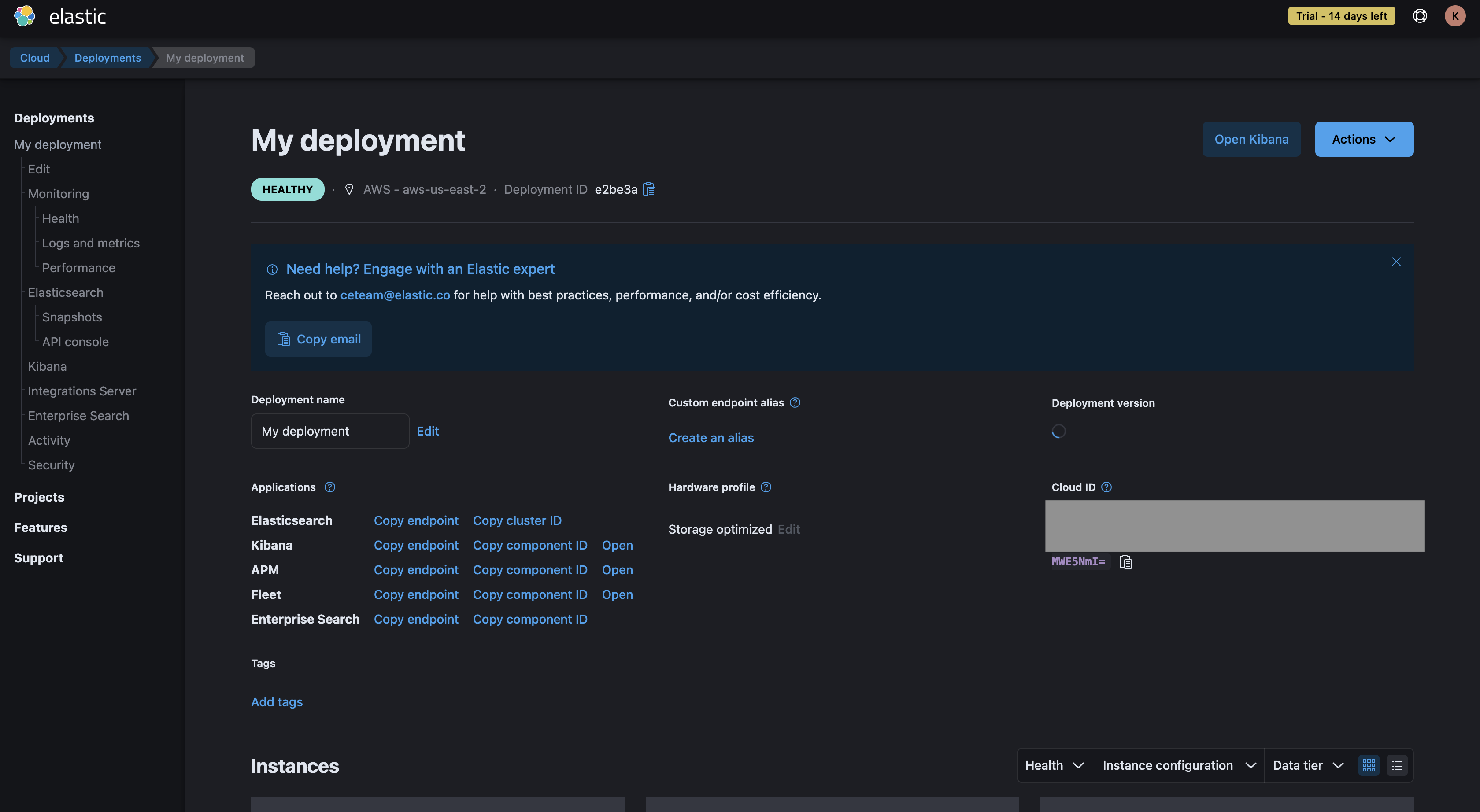Open the APM application

click(617, 570)
